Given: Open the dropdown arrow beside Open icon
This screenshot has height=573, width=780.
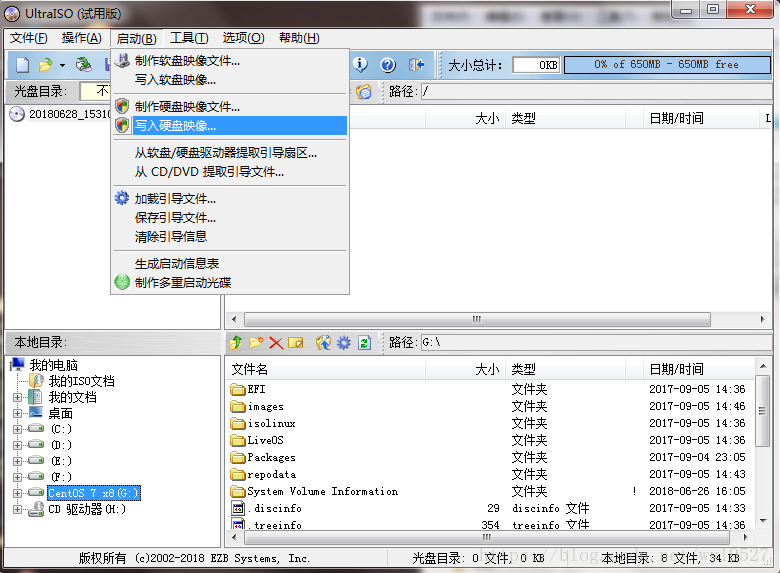Looking at the screenshot, I should point(62,65).
